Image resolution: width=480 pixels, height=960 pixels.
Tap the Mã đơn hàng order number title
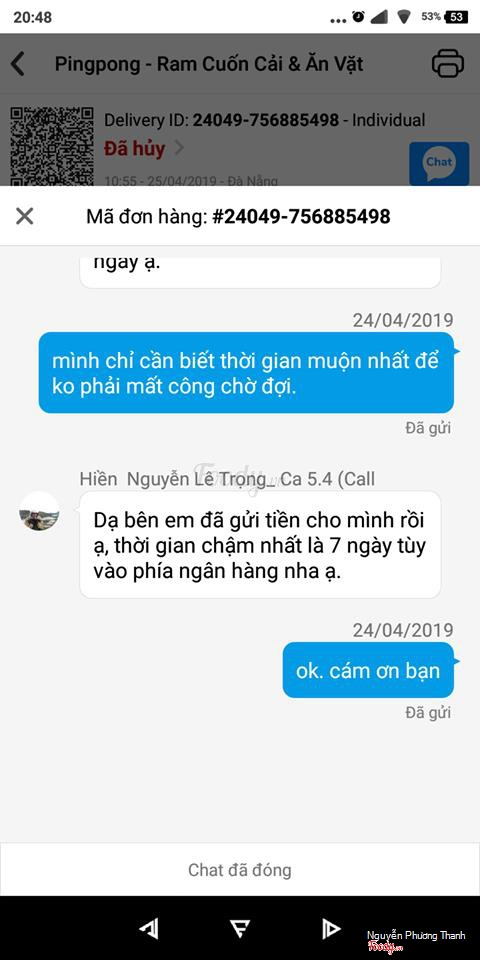[x=238, y=216]
